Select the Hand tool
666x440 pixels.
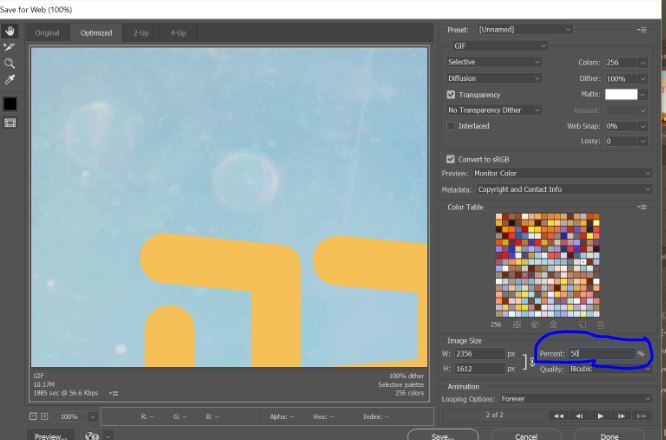pos(9,31)
